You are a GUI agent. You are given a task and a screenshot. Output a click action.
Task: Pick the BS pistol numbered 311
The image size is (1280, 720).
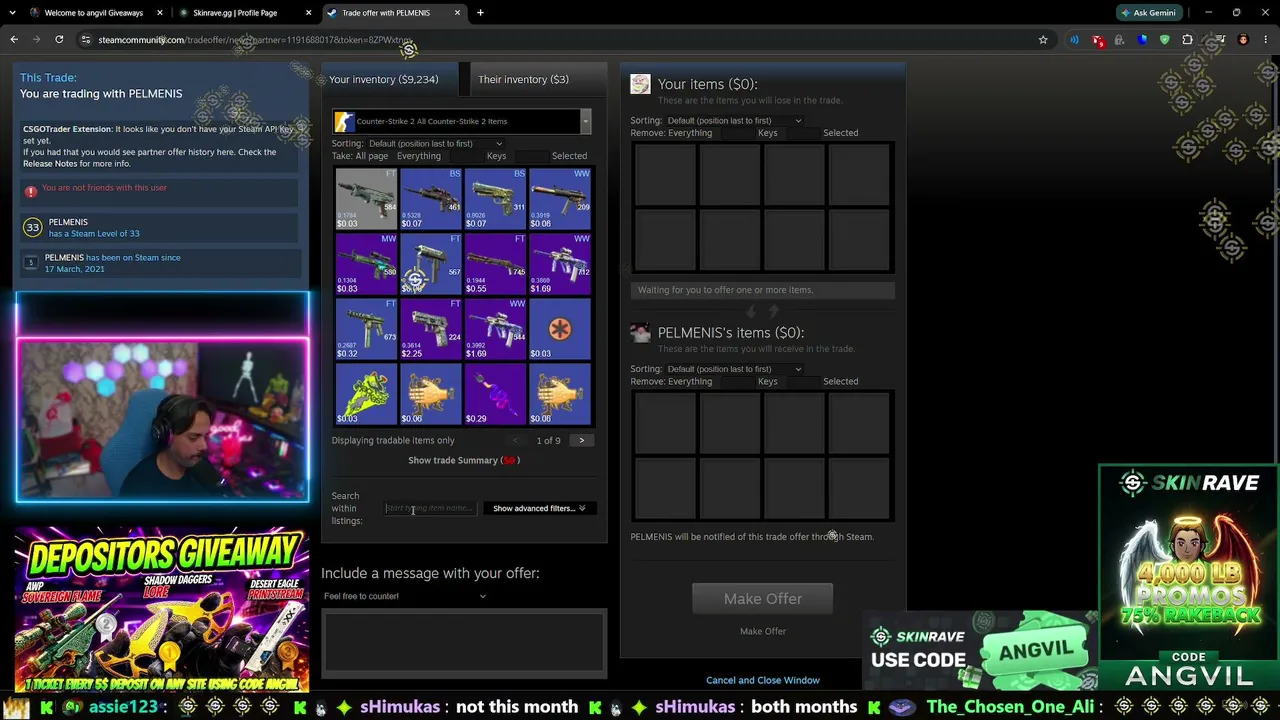495,198
